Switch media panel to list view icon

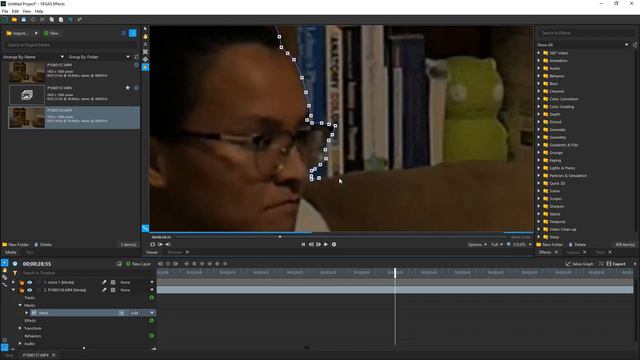coord(124,33)
